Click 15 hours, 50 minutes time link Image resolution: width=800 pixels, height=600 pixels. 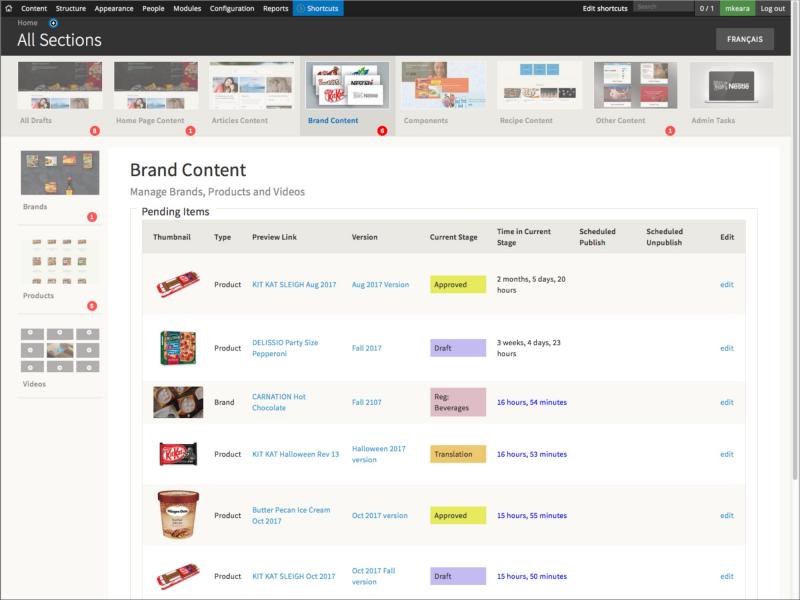coord(532,576)
